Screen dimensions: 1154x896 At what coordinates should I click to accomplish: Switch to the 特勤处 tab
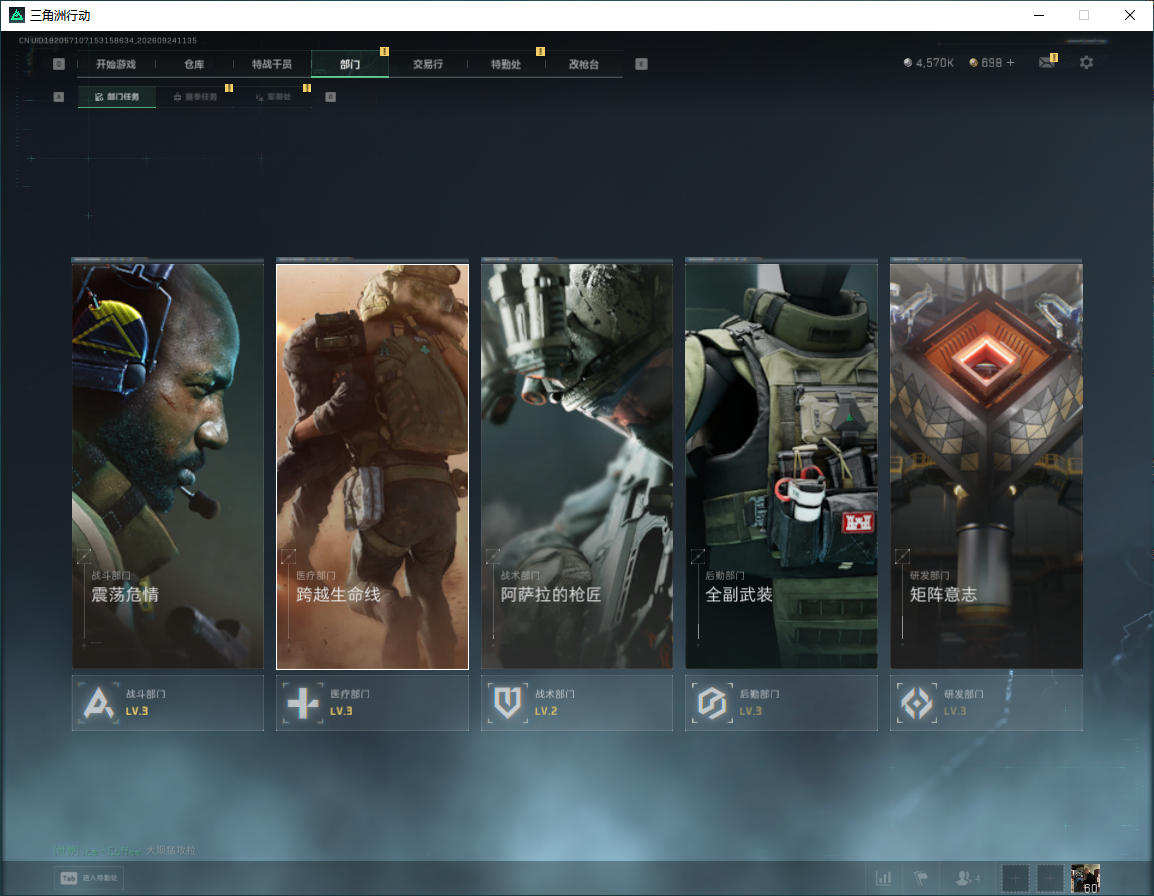[506, 64]
